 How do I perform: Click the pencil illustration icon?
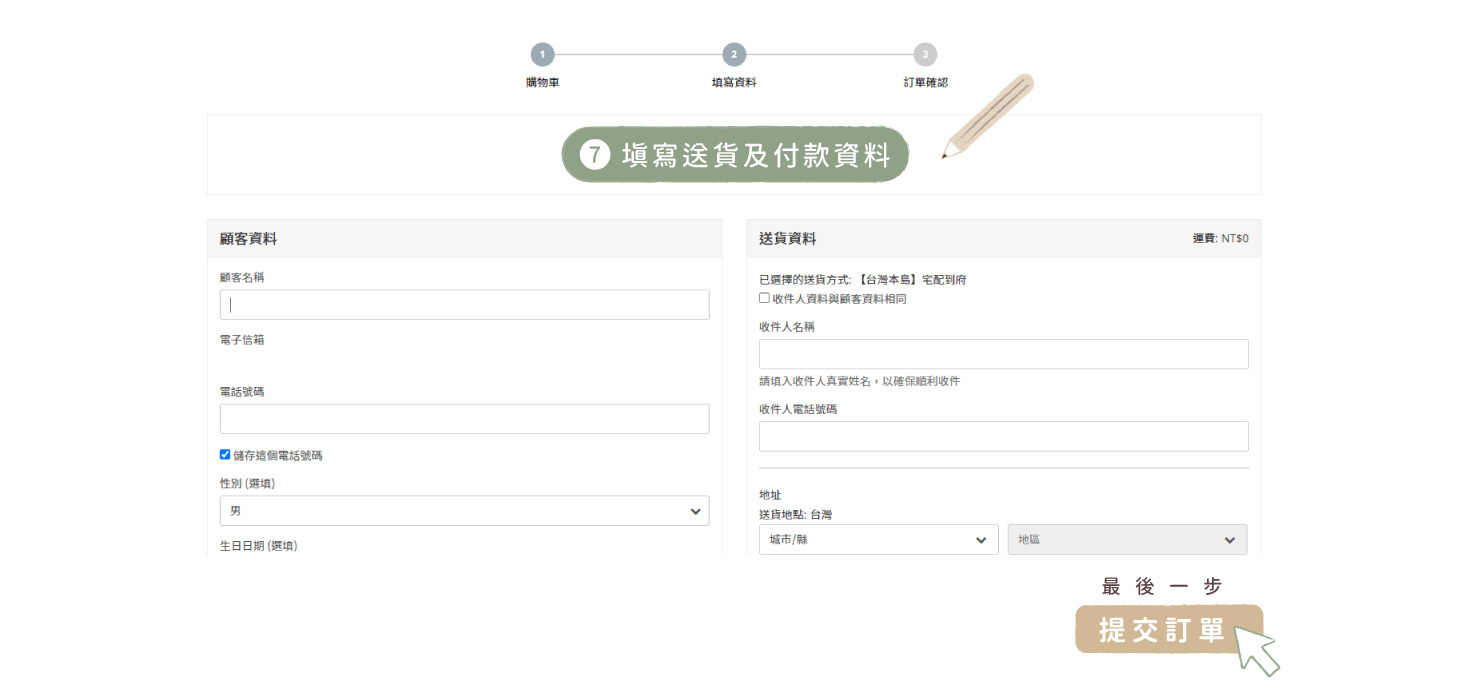tap(987, 117)
